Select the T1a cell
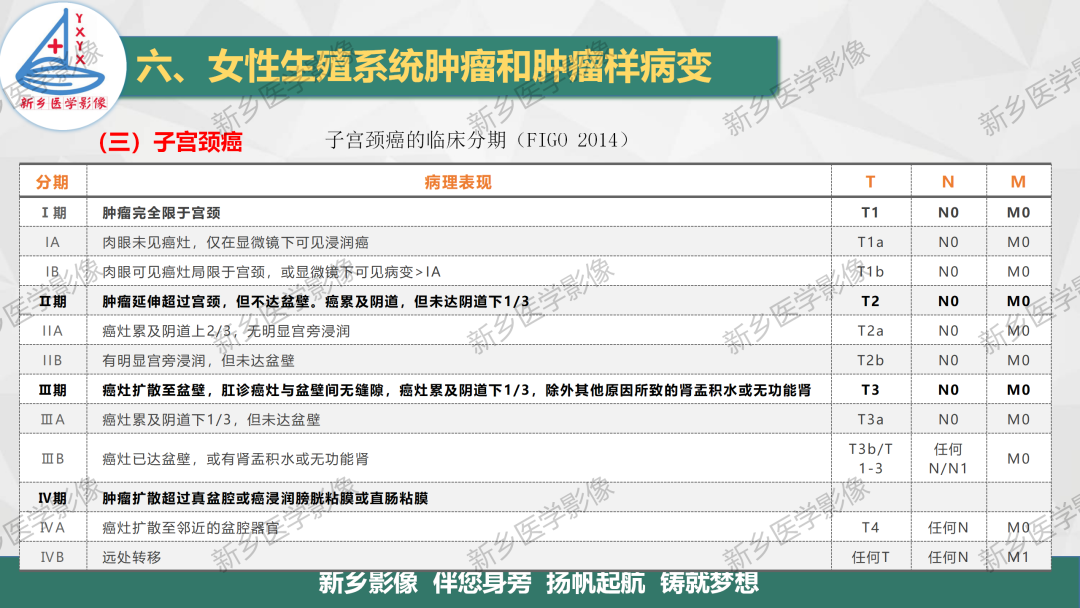Viewport: 1080px width, 608px height. click(871, 242)
